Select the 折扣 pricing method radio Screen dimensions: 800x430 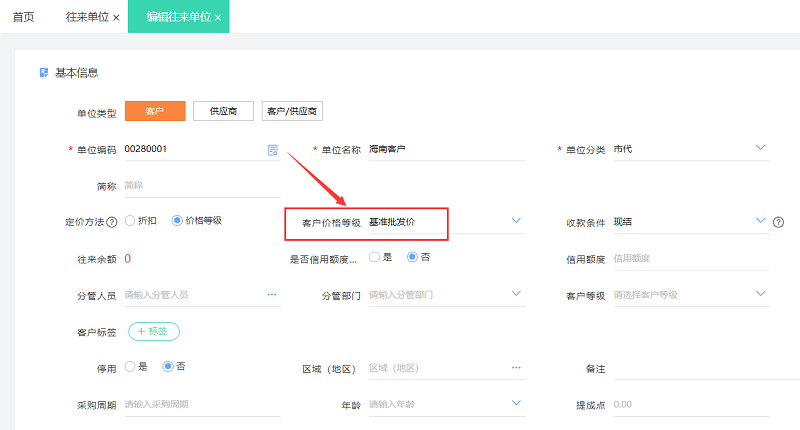coord(131,221)
